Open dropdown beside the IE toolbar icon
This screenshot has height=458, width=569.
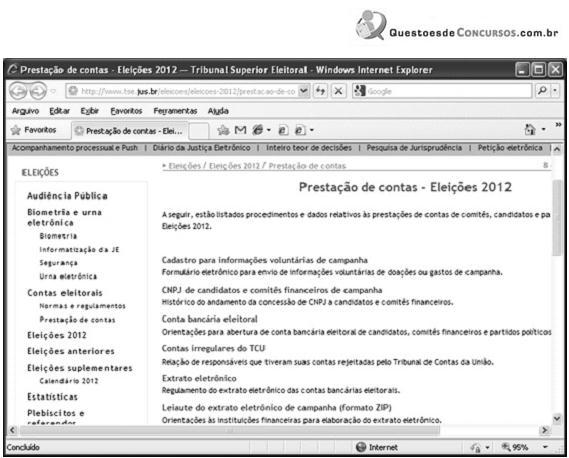tap(269, 130)
